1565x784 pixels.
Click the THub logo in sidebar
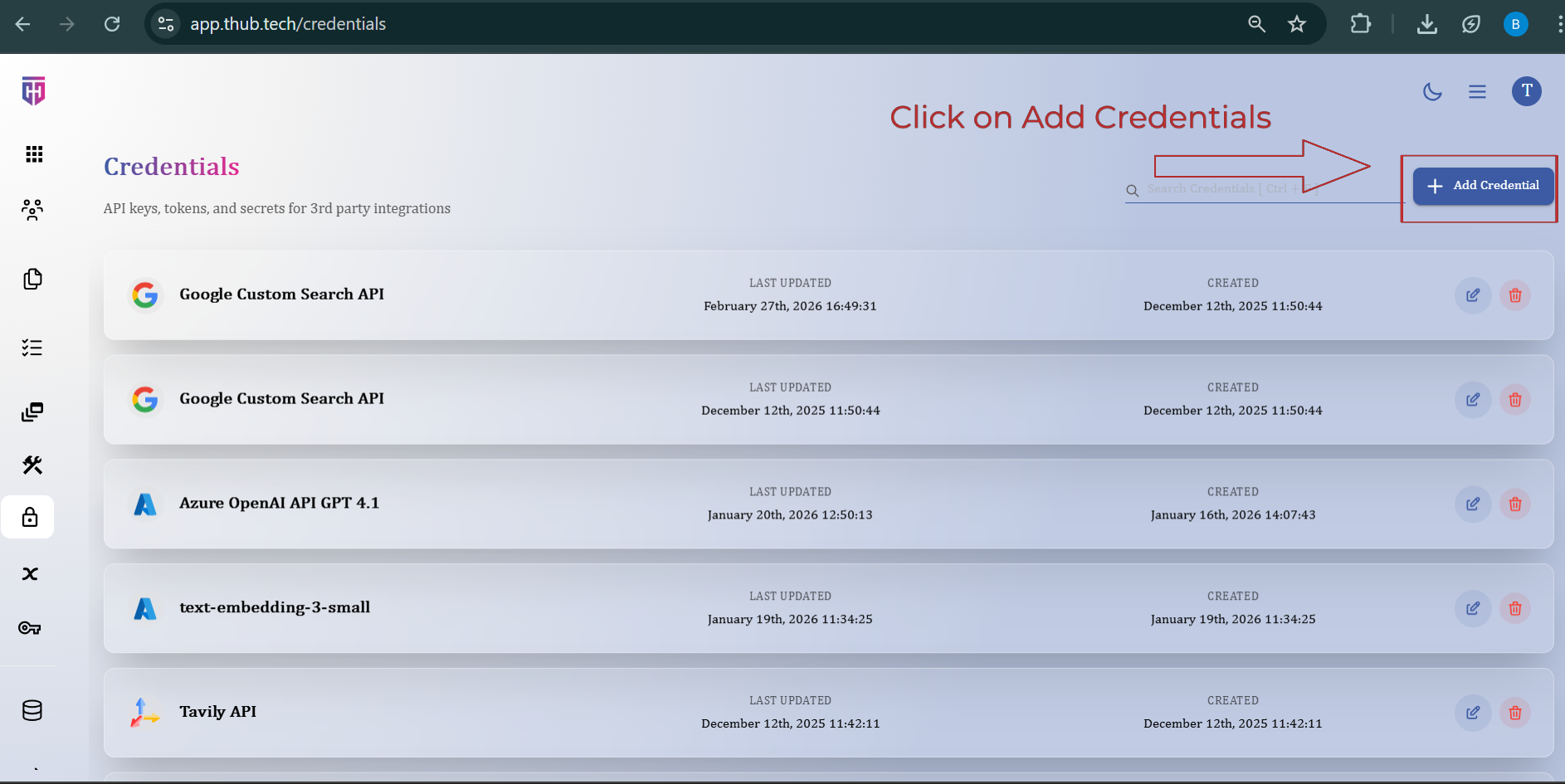[33, 91]
